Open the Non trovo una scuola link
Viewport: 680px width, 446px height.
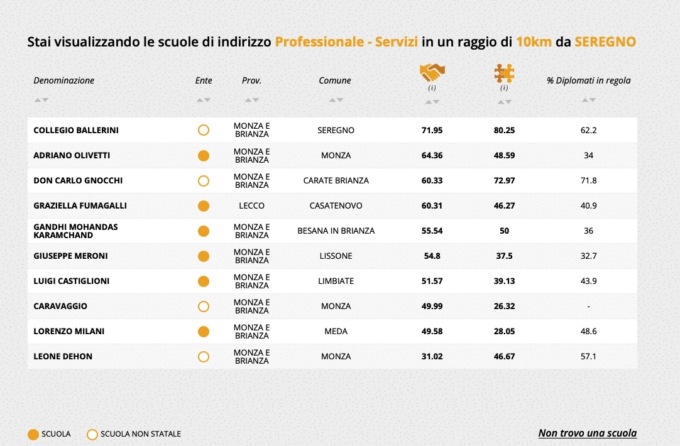click(586, 433)
